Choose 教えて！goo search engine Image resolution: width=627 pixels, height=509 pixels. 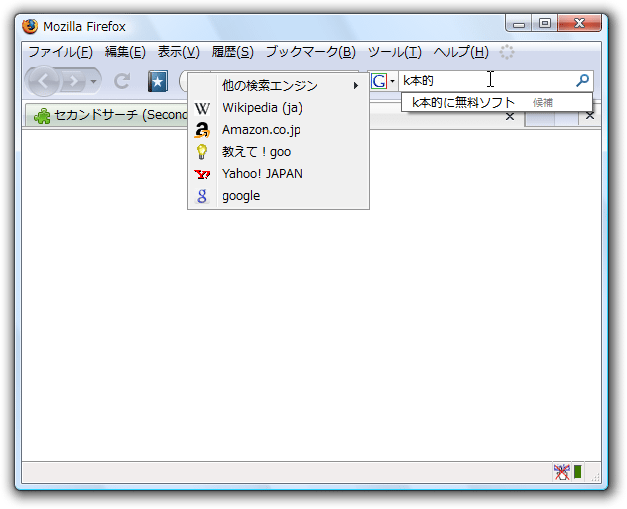278,152
